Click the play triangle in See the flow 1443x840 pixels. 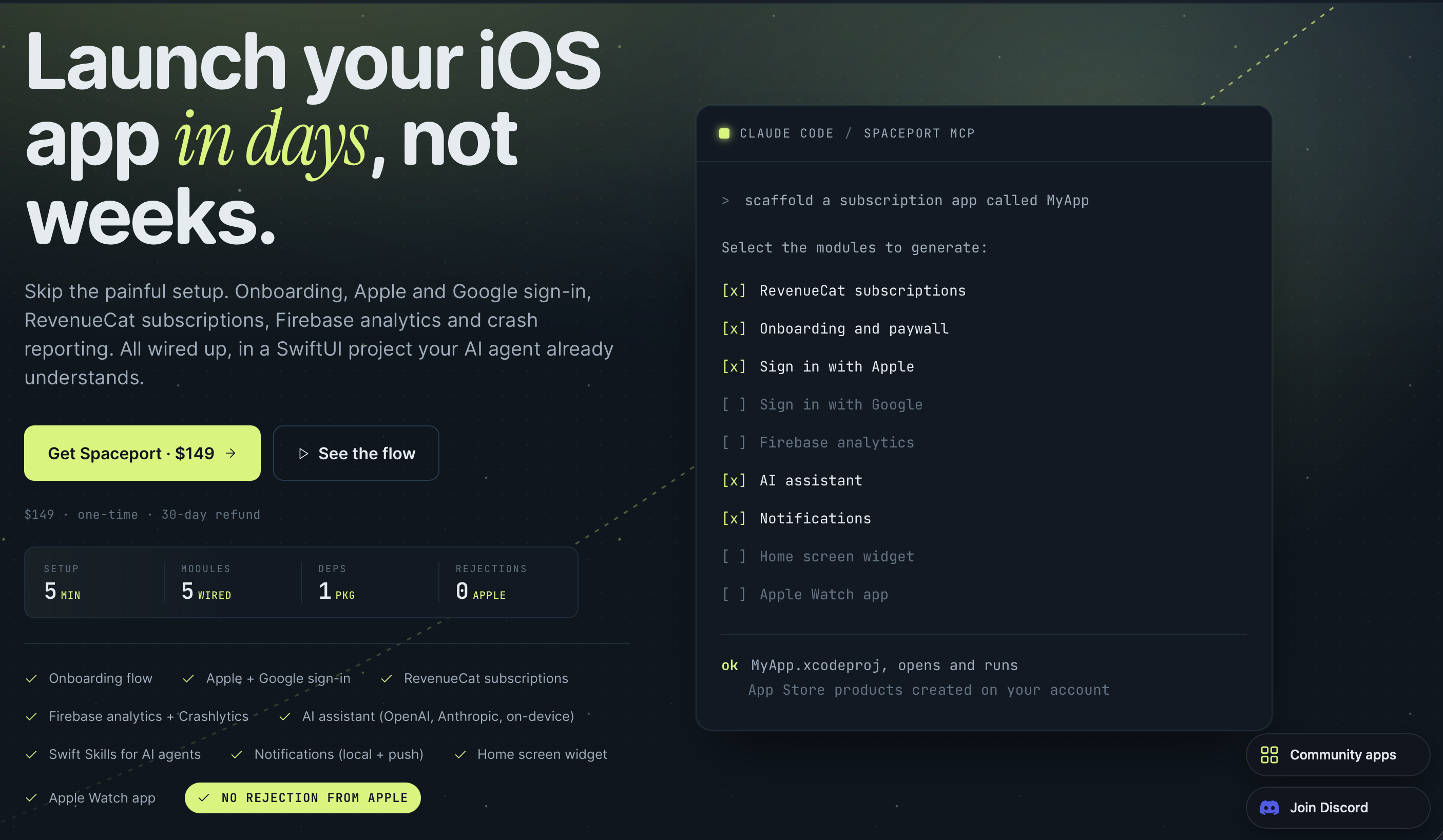(x=303, y=453)
